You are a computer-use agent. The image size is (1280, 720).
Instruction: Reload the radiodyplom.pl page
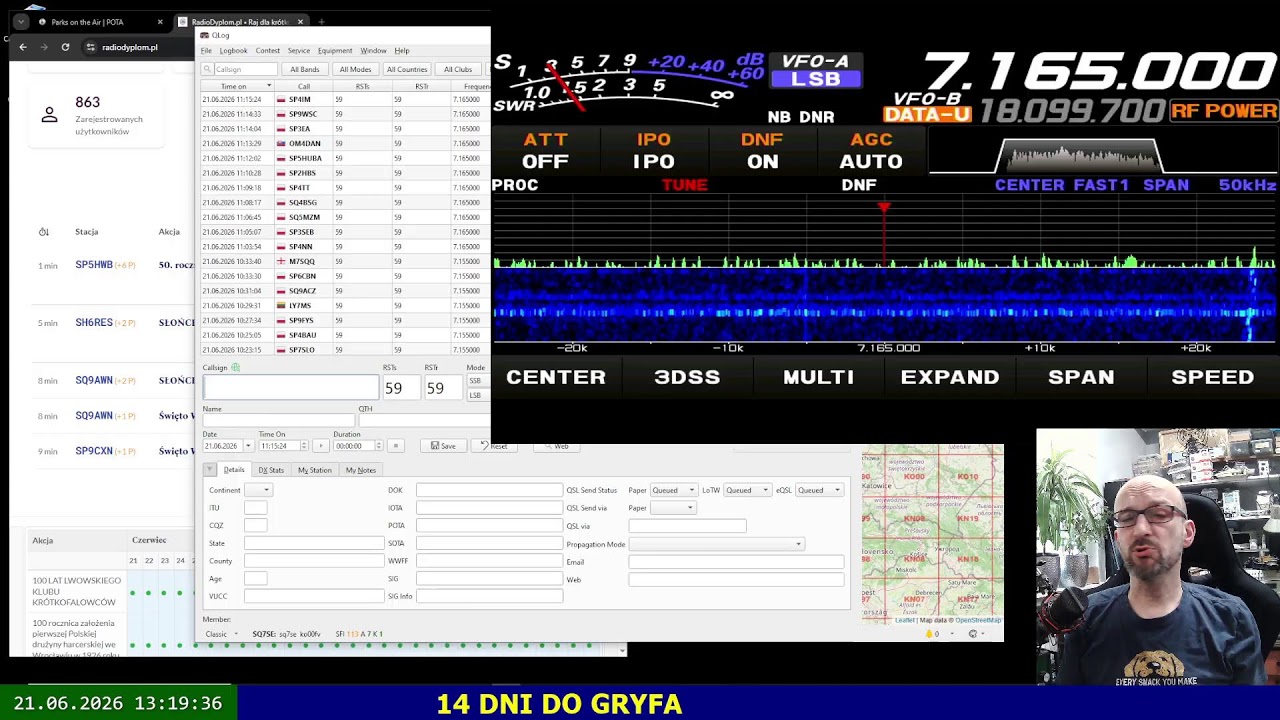[x=65, y=47]
